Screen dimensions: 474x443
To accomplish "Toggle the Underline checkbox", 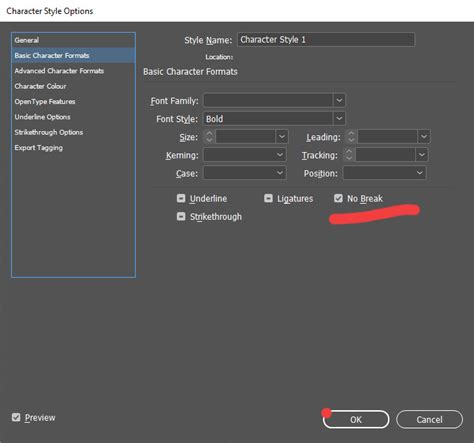I will coord(181,198).
